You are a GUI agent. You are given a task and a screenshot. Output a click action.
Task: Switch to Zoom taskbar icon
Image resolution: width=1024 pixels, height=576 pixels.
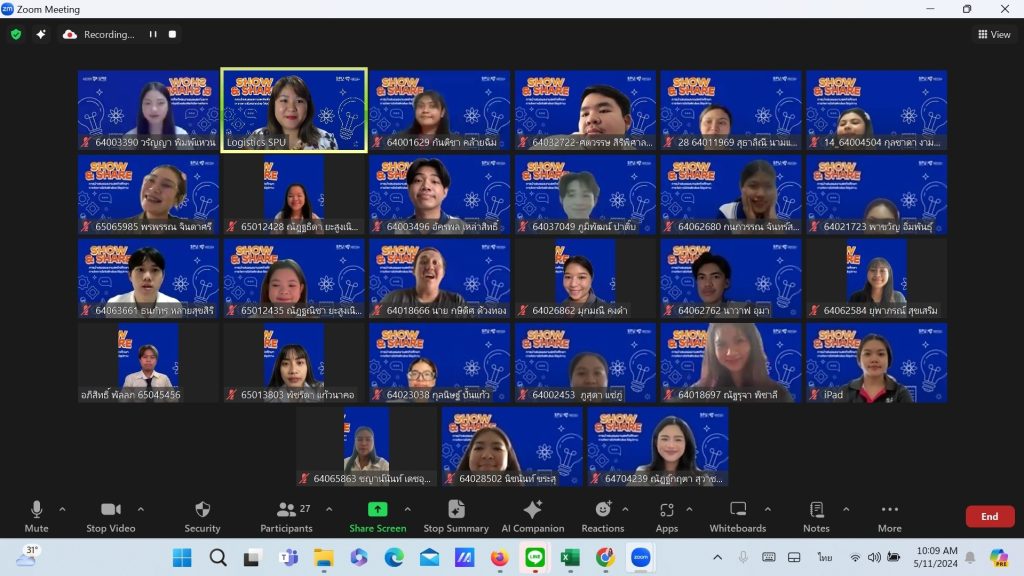[641, 558]
